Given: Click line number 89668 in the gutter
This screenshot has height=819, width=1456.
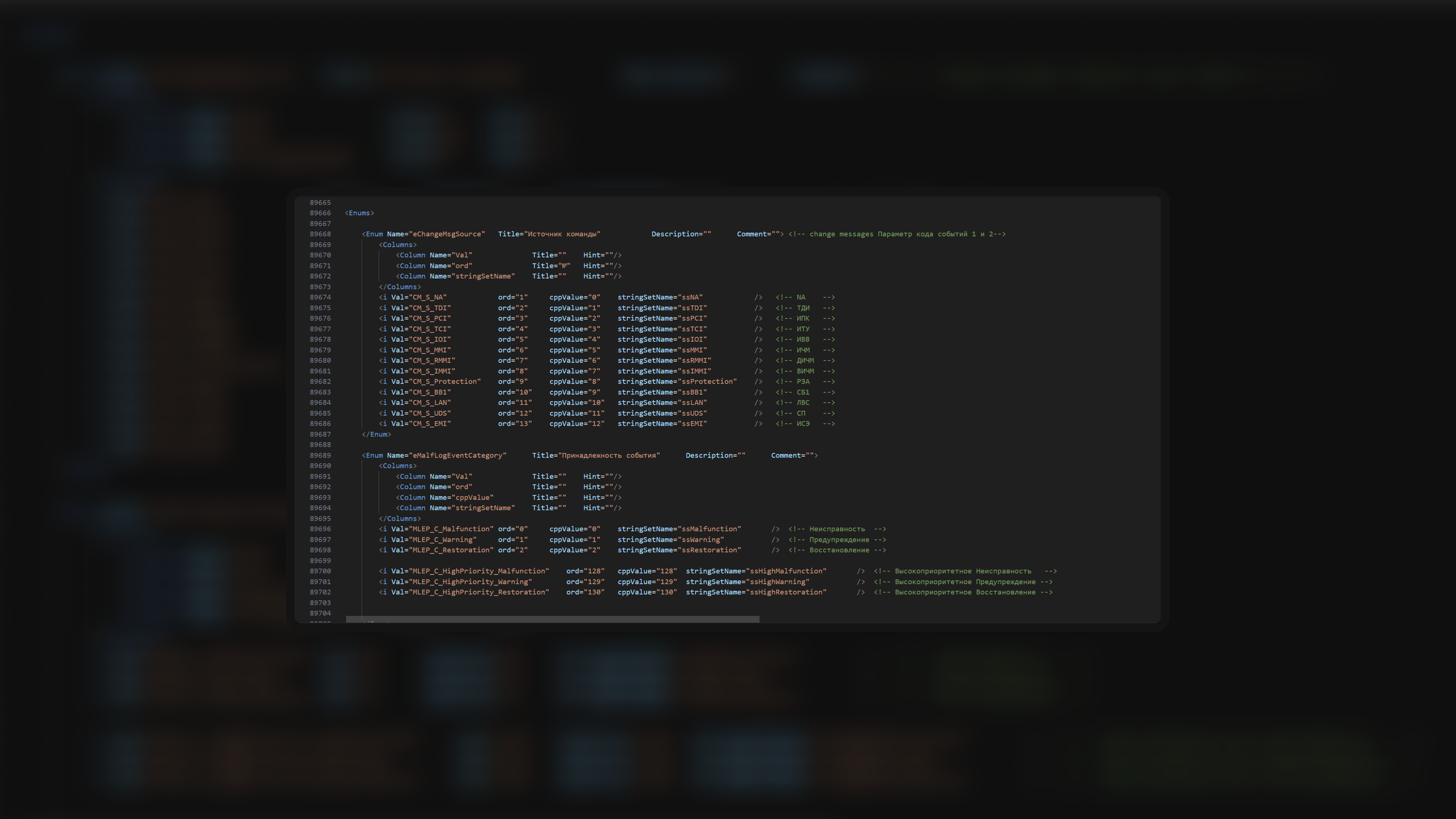Looking at the screenshot, I should 320,234.
